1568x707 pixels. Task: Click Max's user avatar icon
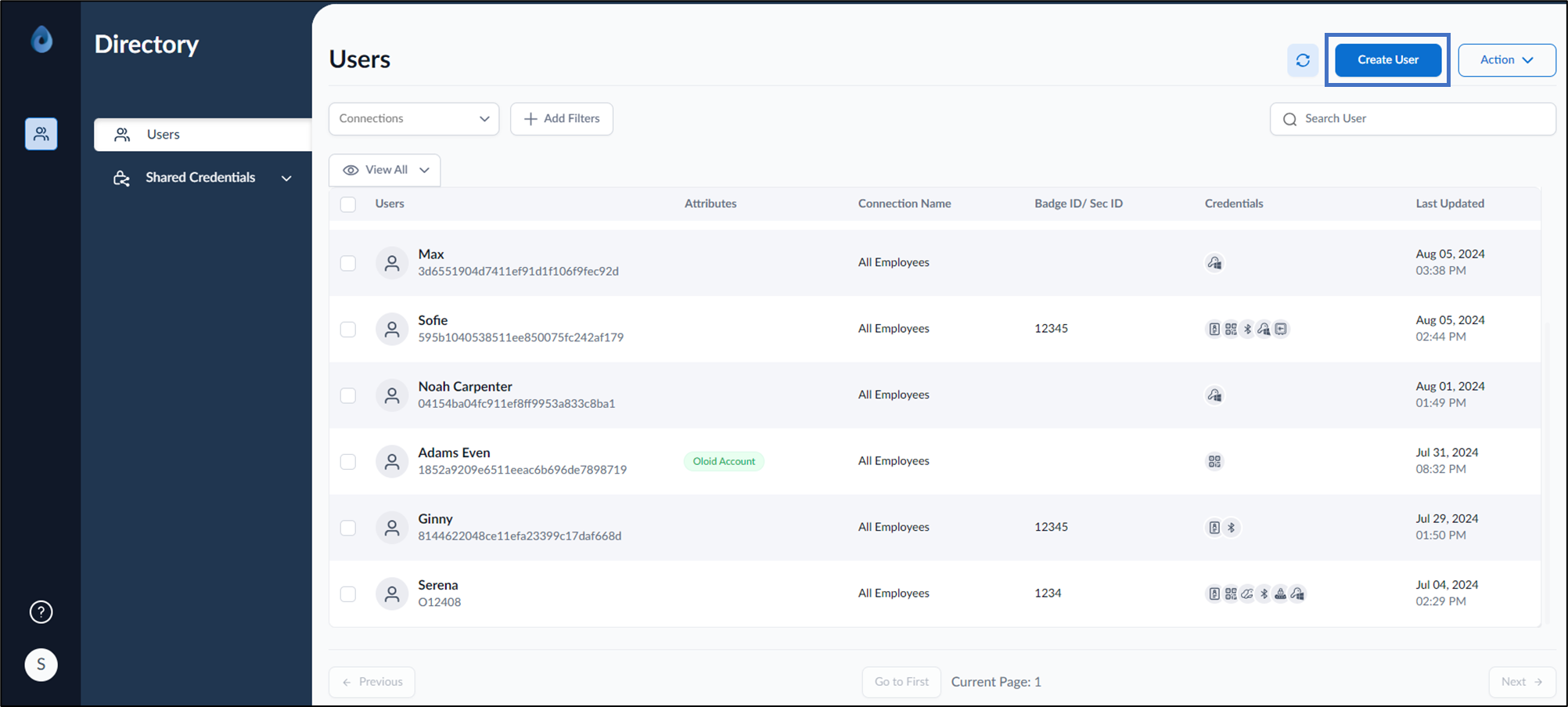pyautogui.click(x=392, y=263)
